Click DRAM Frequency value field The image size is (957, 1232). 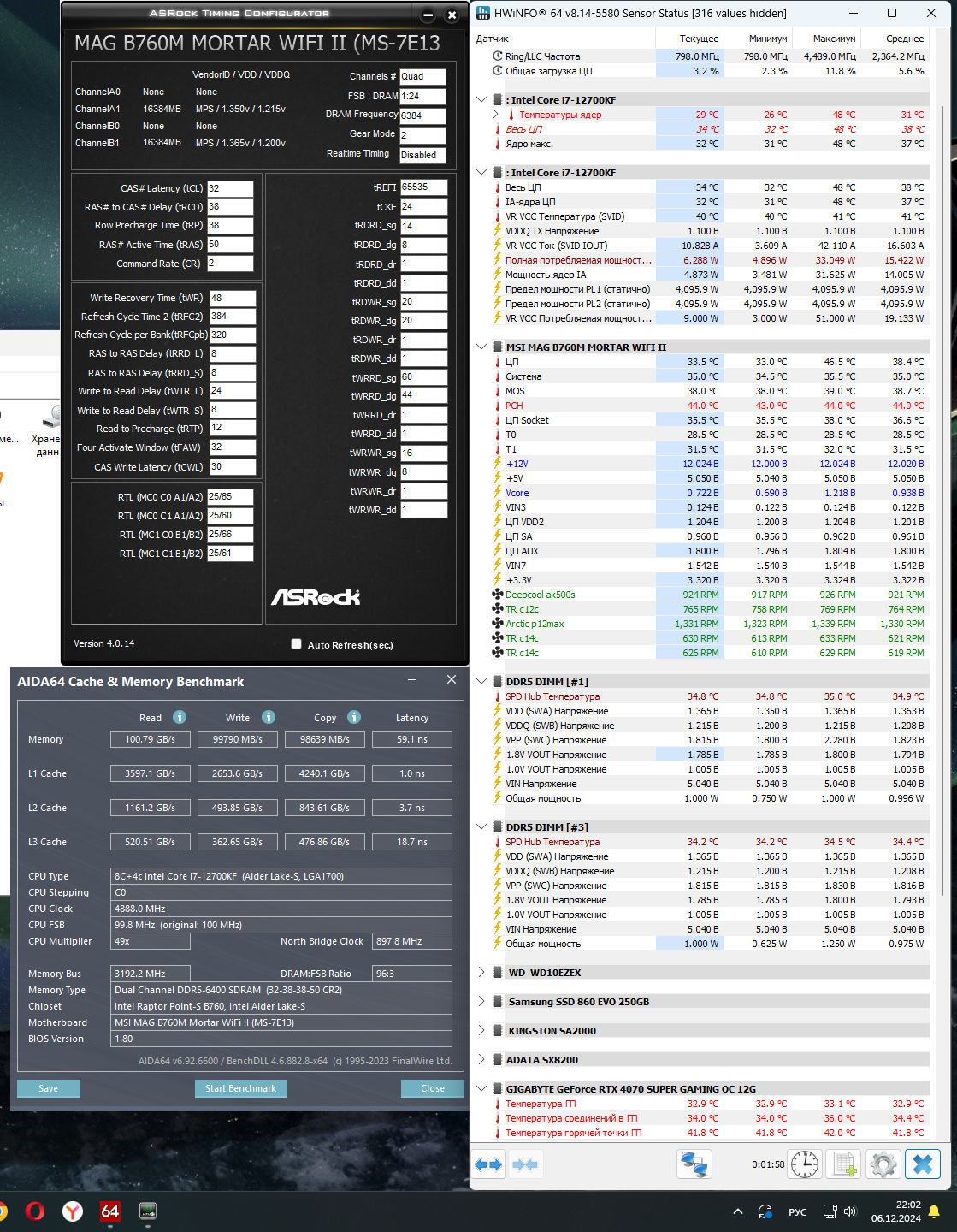(422, 115)
